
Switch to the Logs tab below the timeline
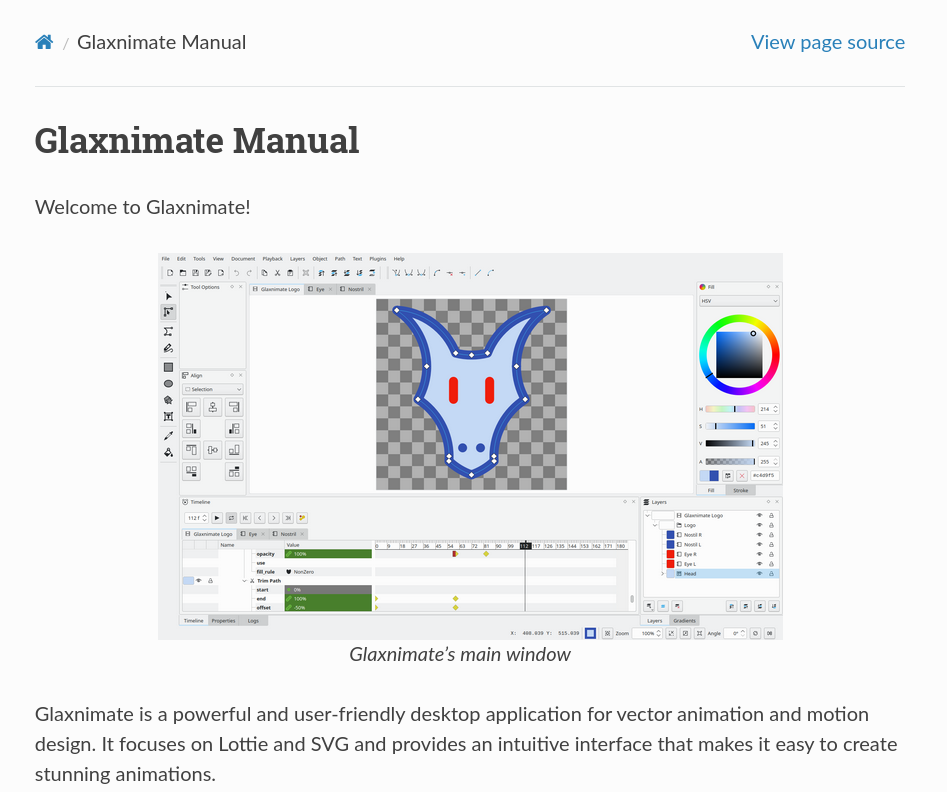pyautogui.click(x=253, y=621)
